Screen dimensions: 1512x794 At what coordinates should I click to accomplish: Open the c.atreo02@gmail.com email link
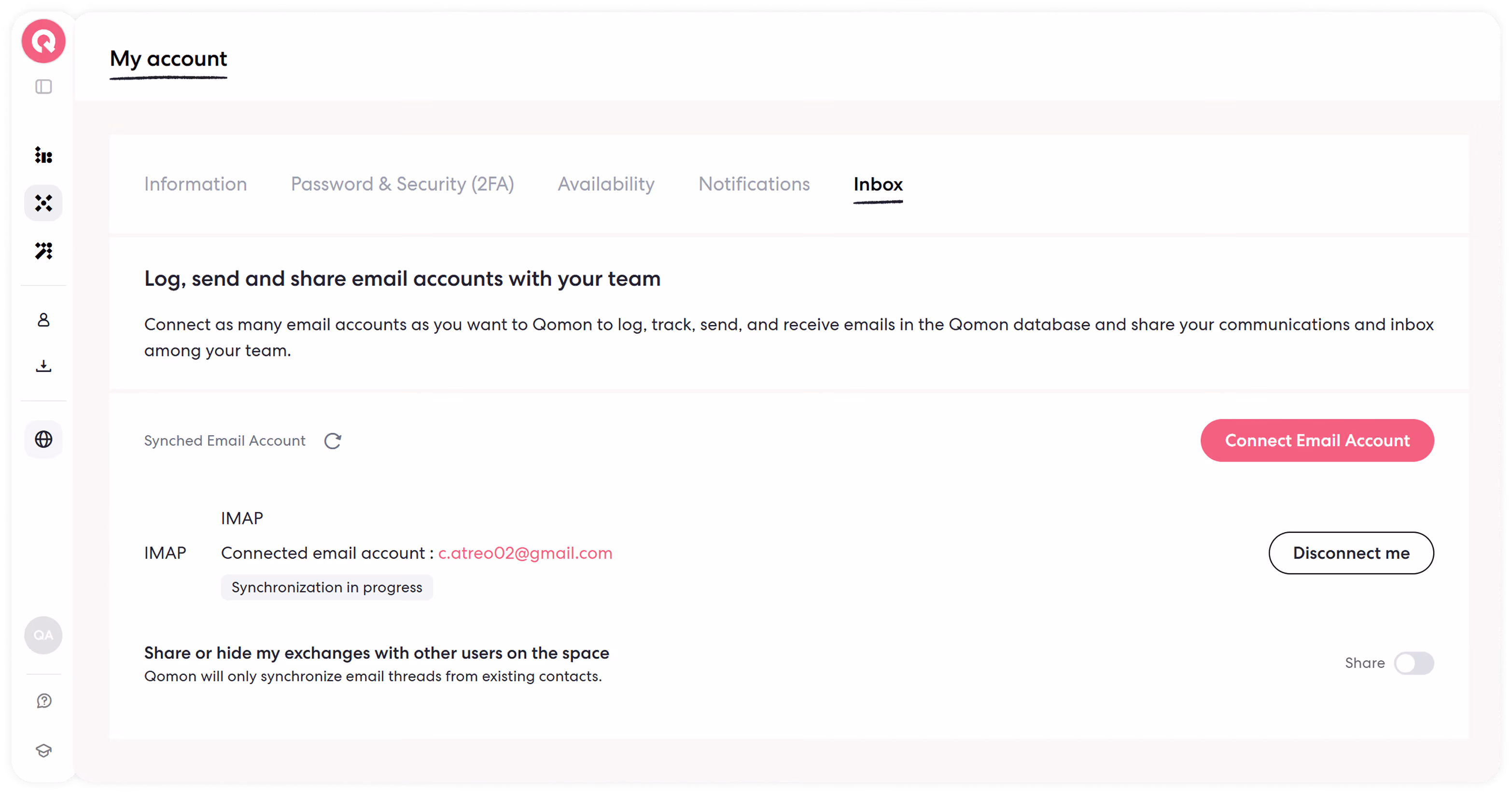525,553
